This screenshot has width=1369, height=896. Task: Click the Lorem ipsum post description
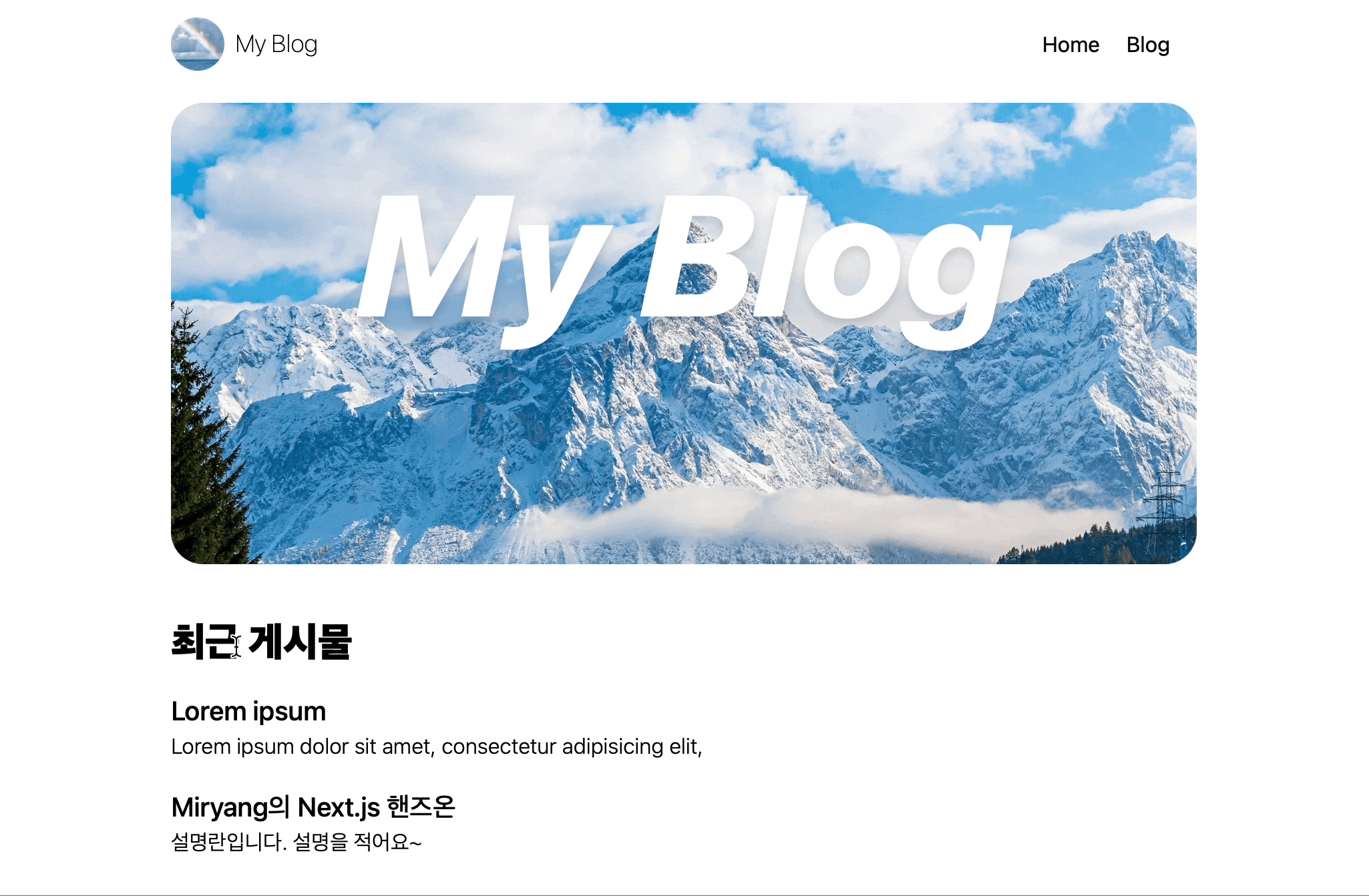(436, 746)
